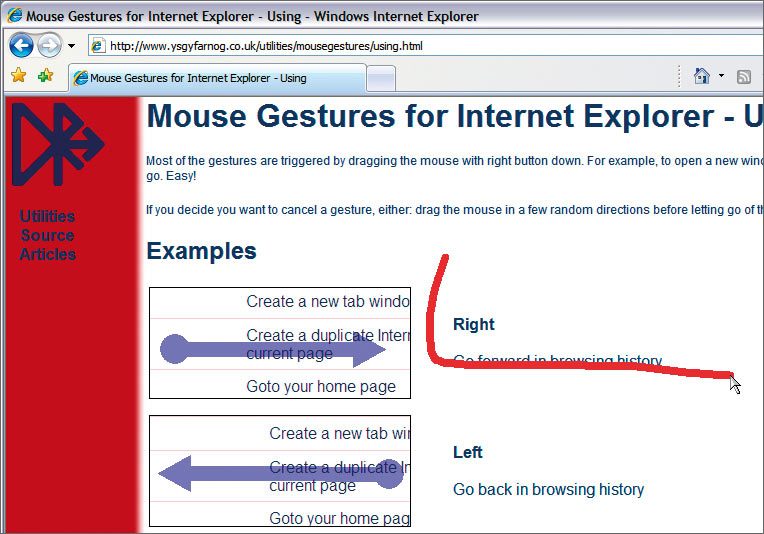Click the address bar URL field

[x=424, y=46]
